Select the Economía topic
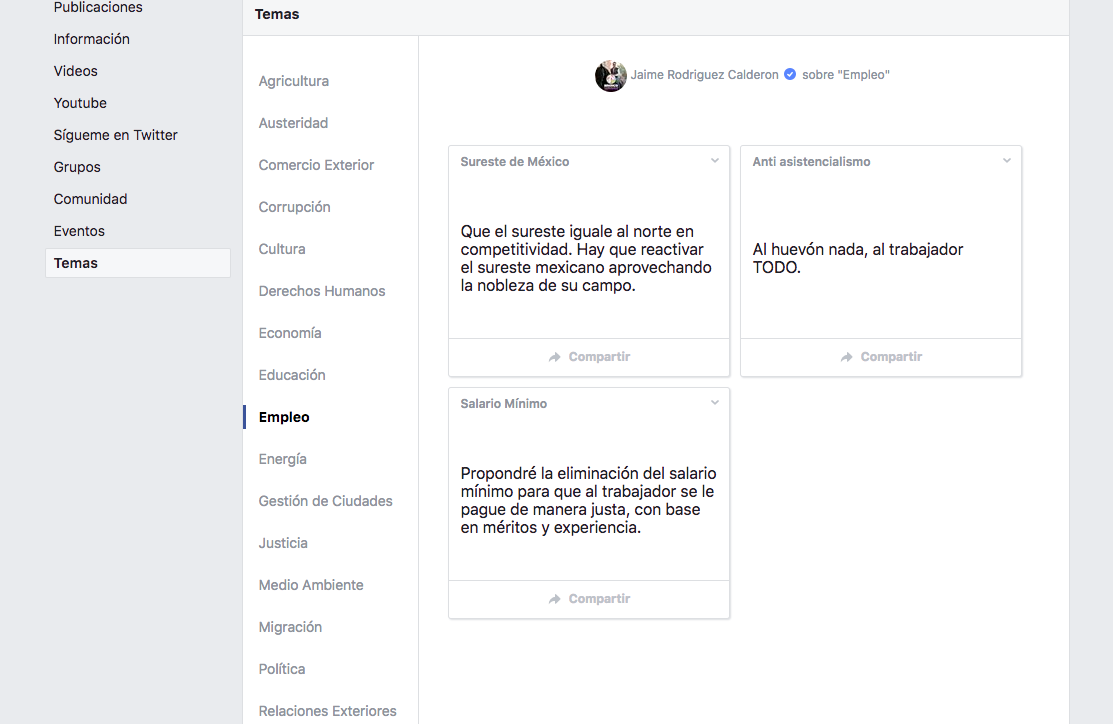The height and width of the screenshot is (724, 1113). pyautogui.click(x=289, y=333)
